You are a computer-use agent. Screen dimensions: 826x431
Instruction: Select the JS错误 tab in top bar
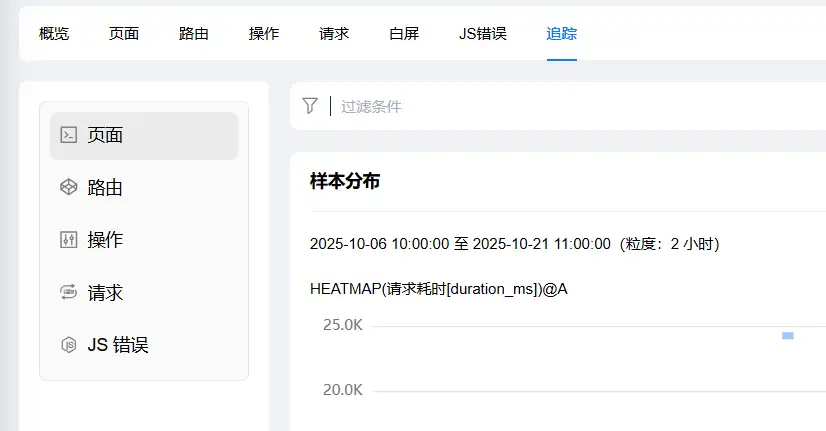point(483,33)
